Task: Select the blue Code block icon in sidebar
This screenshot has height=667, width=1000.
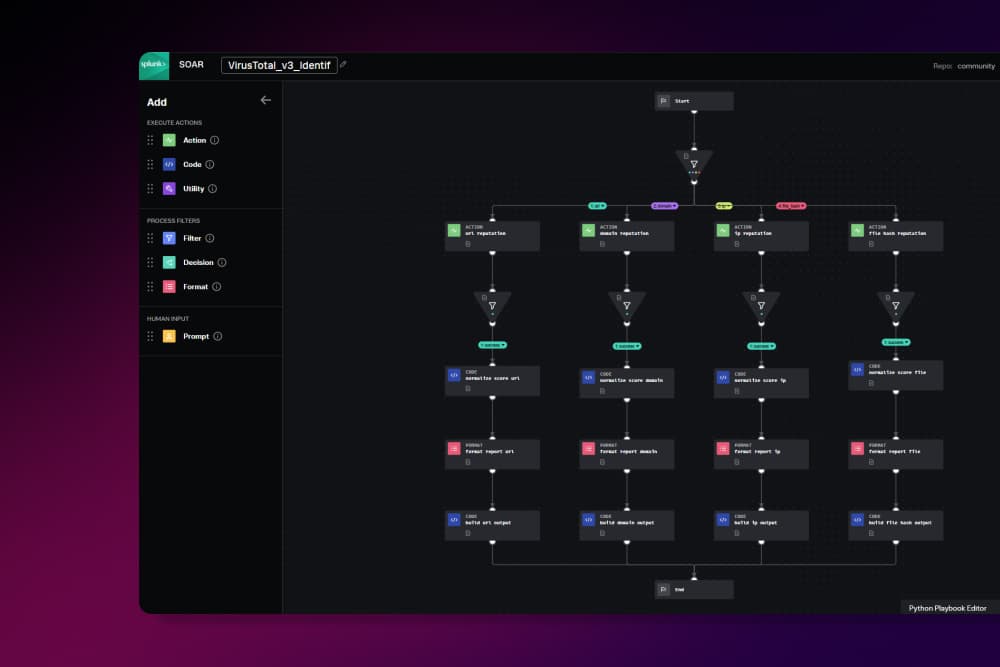Action: click(x=169, y=164)
